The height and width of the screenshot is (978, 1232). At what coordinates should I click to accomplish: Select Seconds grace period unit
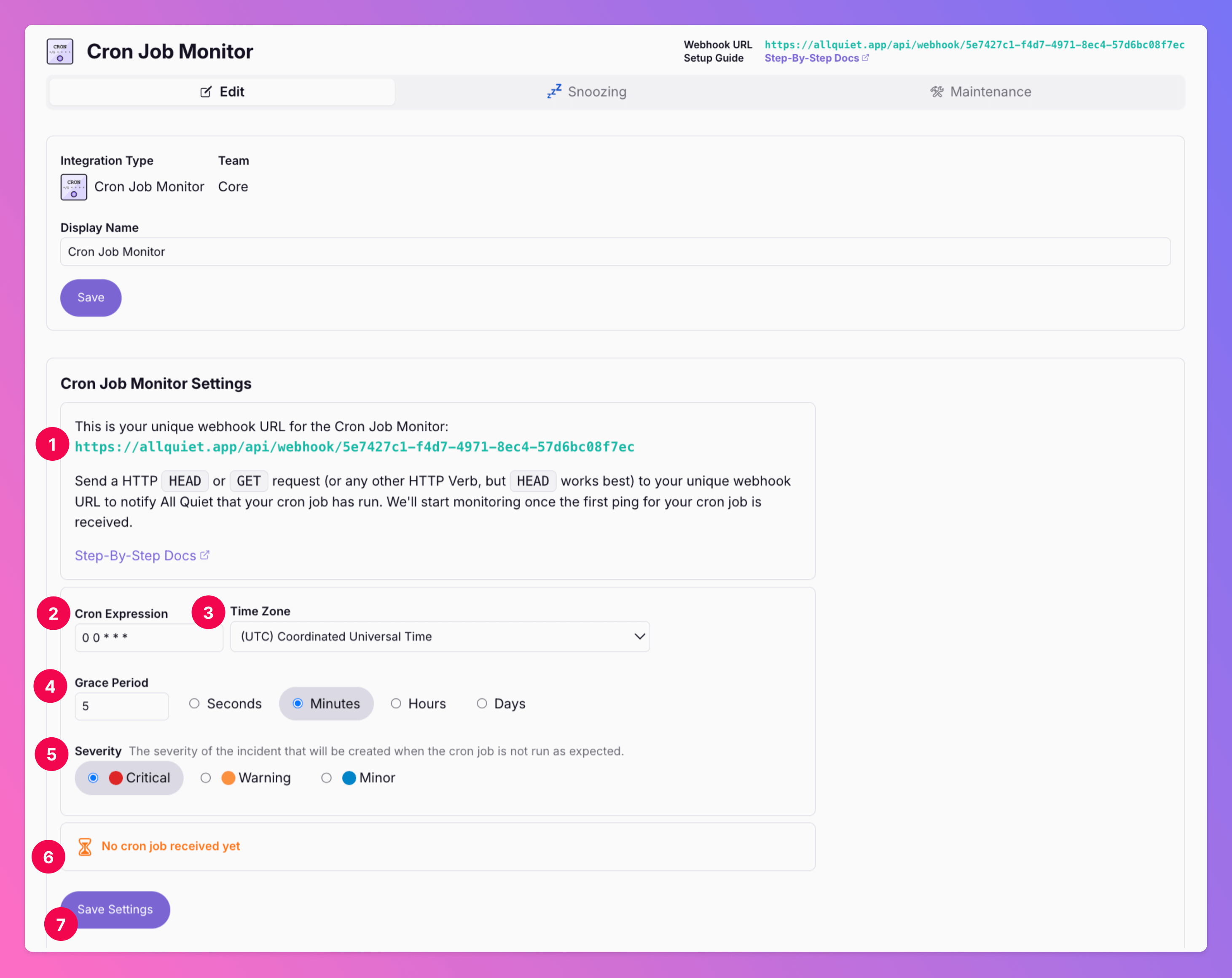pyautogui.click(x=194, y=704)
